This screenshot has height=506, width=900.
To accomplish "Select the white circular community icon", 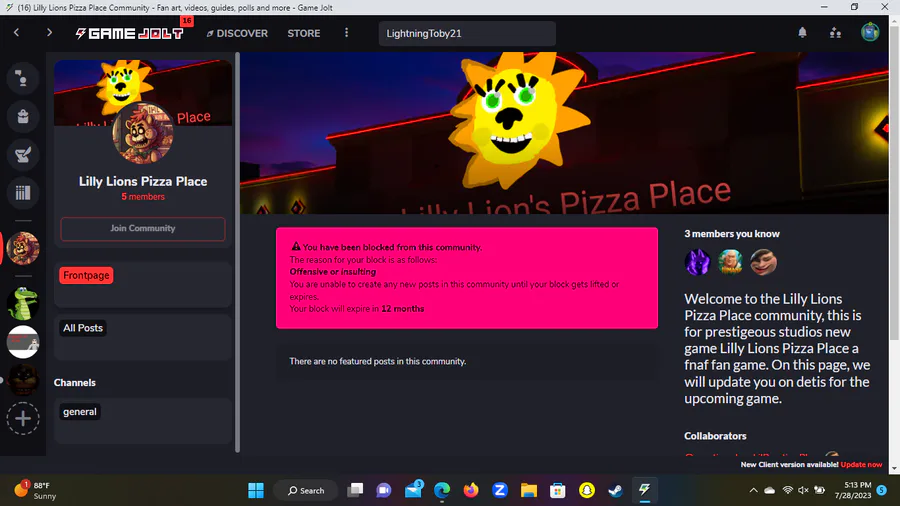I will [23, 341].
